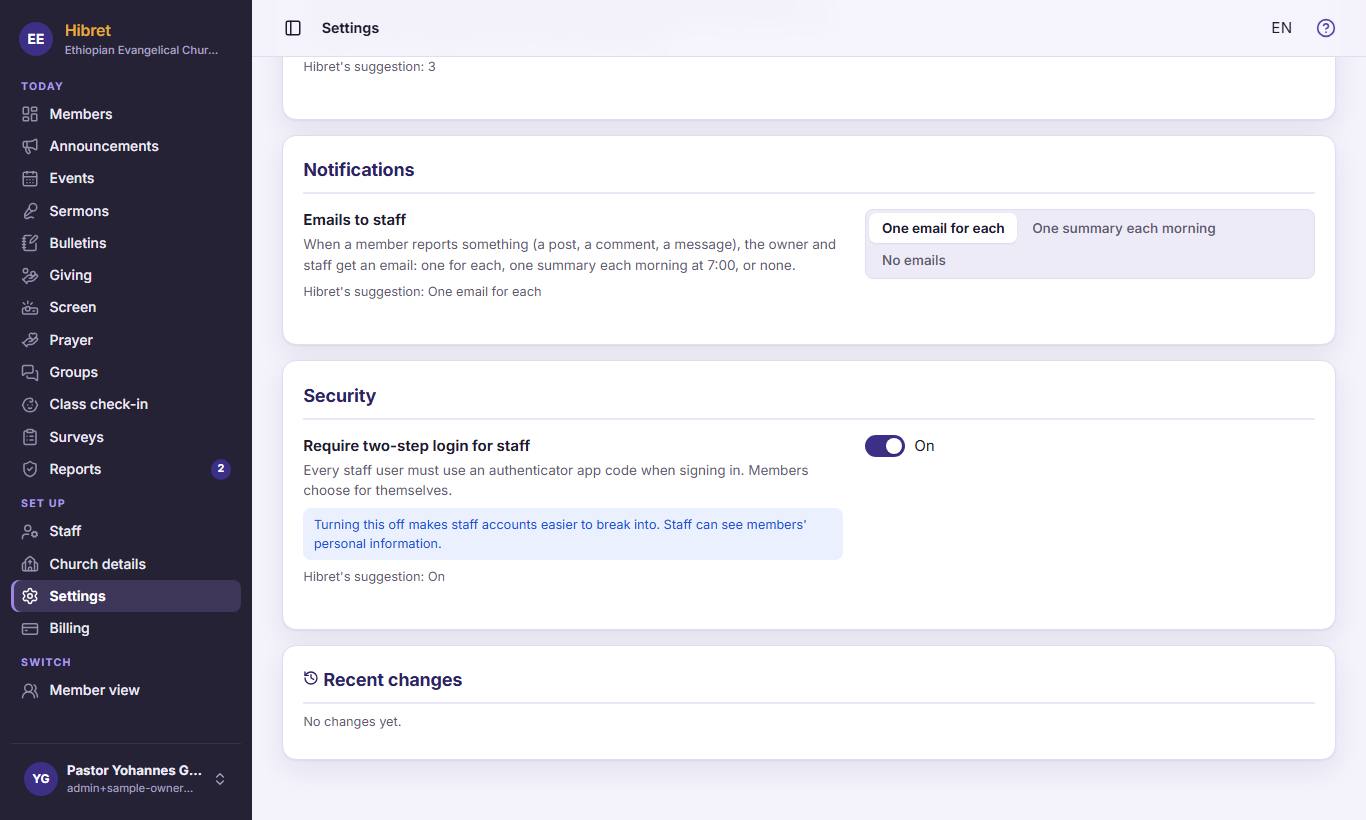The image size is (1366, 820).
Task: Click the Billing credit card icon
Action: (x=30, y=628)
